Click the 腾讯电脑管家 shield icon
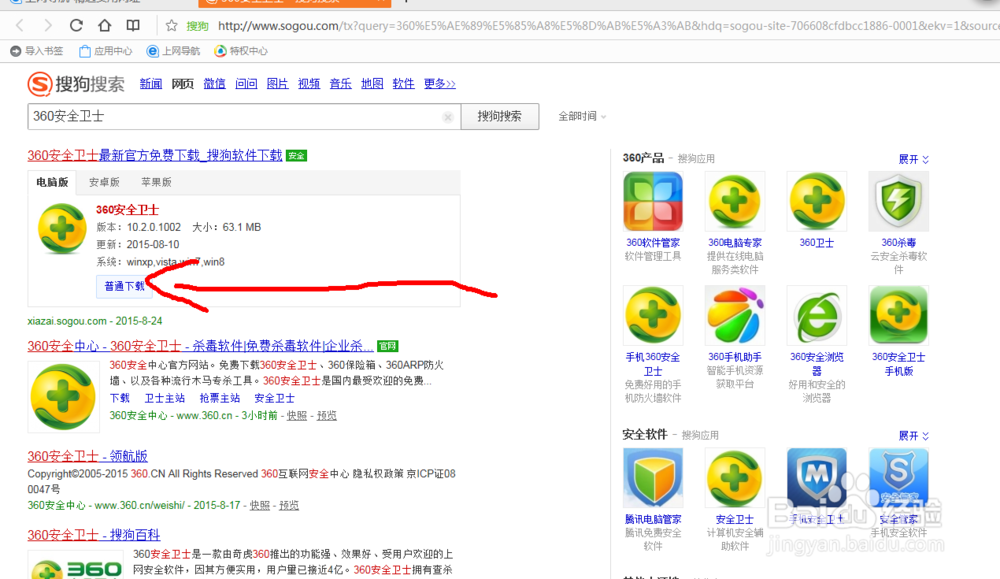The image size is (1000, 579). (x=653, y=478)
